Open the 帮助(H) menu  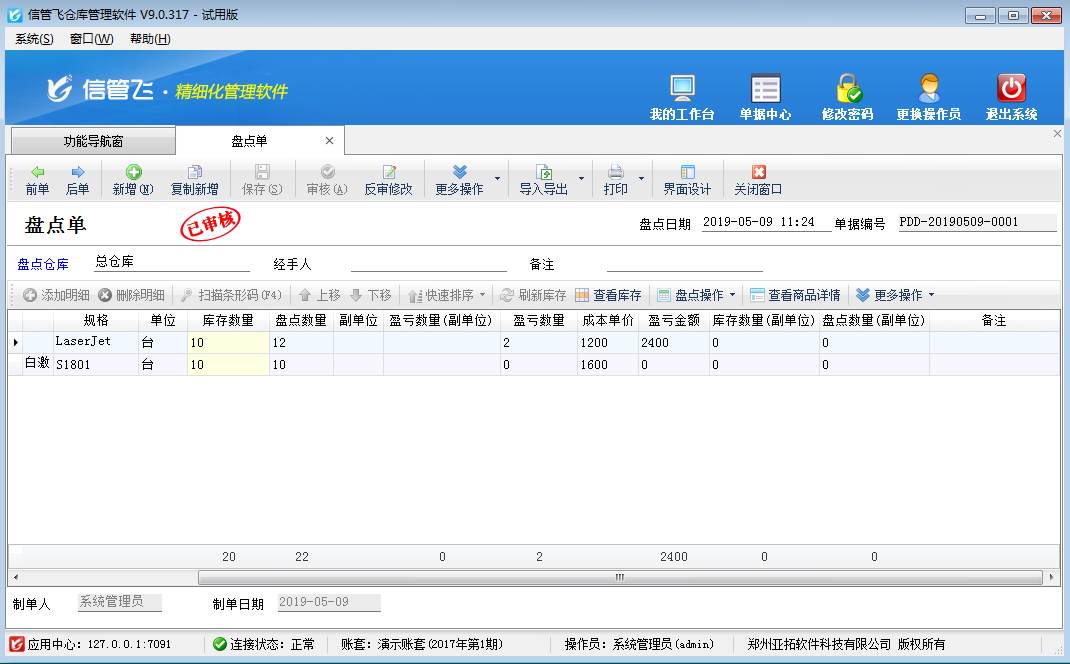pos(150,39)
